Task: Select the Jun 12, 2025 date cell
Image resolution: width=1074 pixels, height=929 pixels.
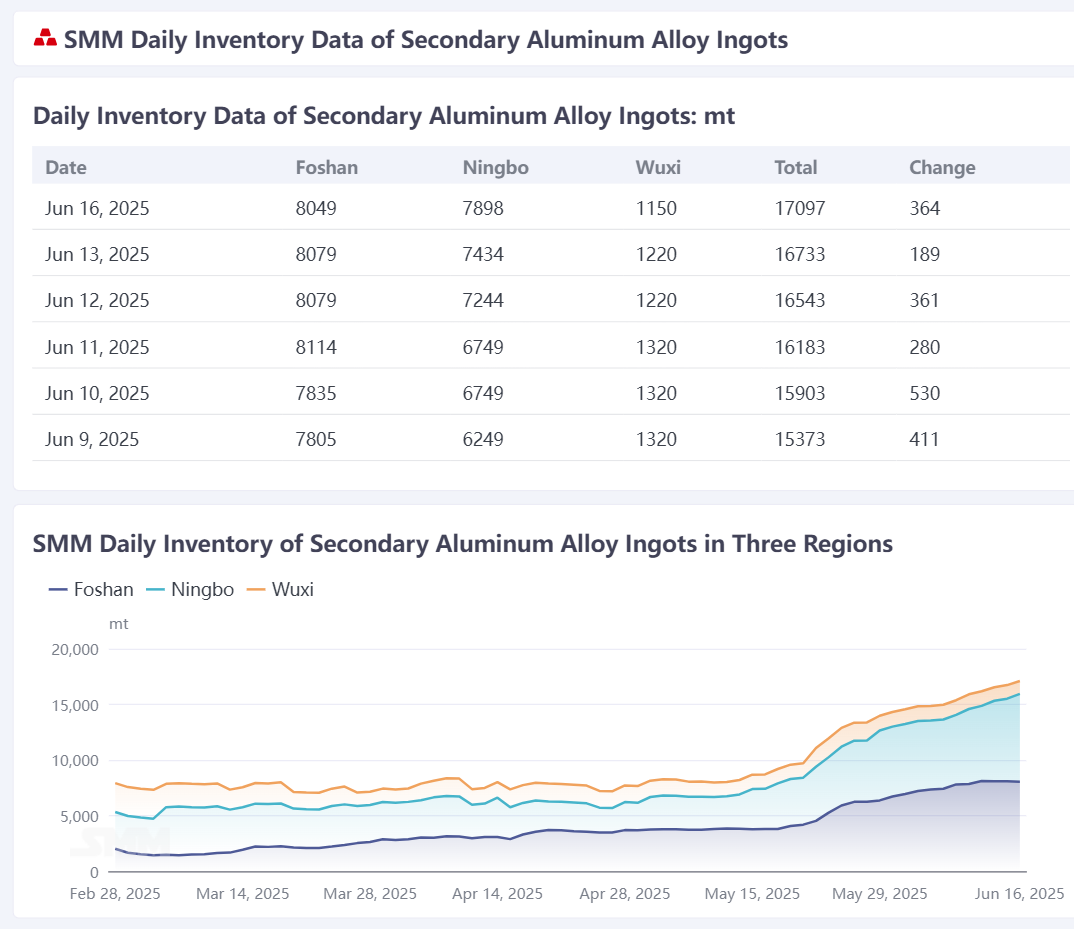Action: [97, 300]
